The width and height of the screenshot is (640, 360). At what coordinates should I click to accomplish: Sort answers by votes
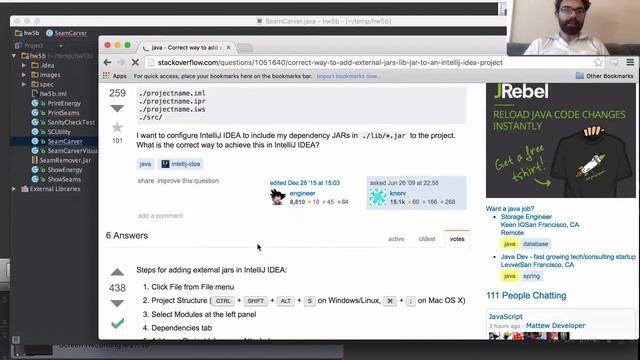457,239
